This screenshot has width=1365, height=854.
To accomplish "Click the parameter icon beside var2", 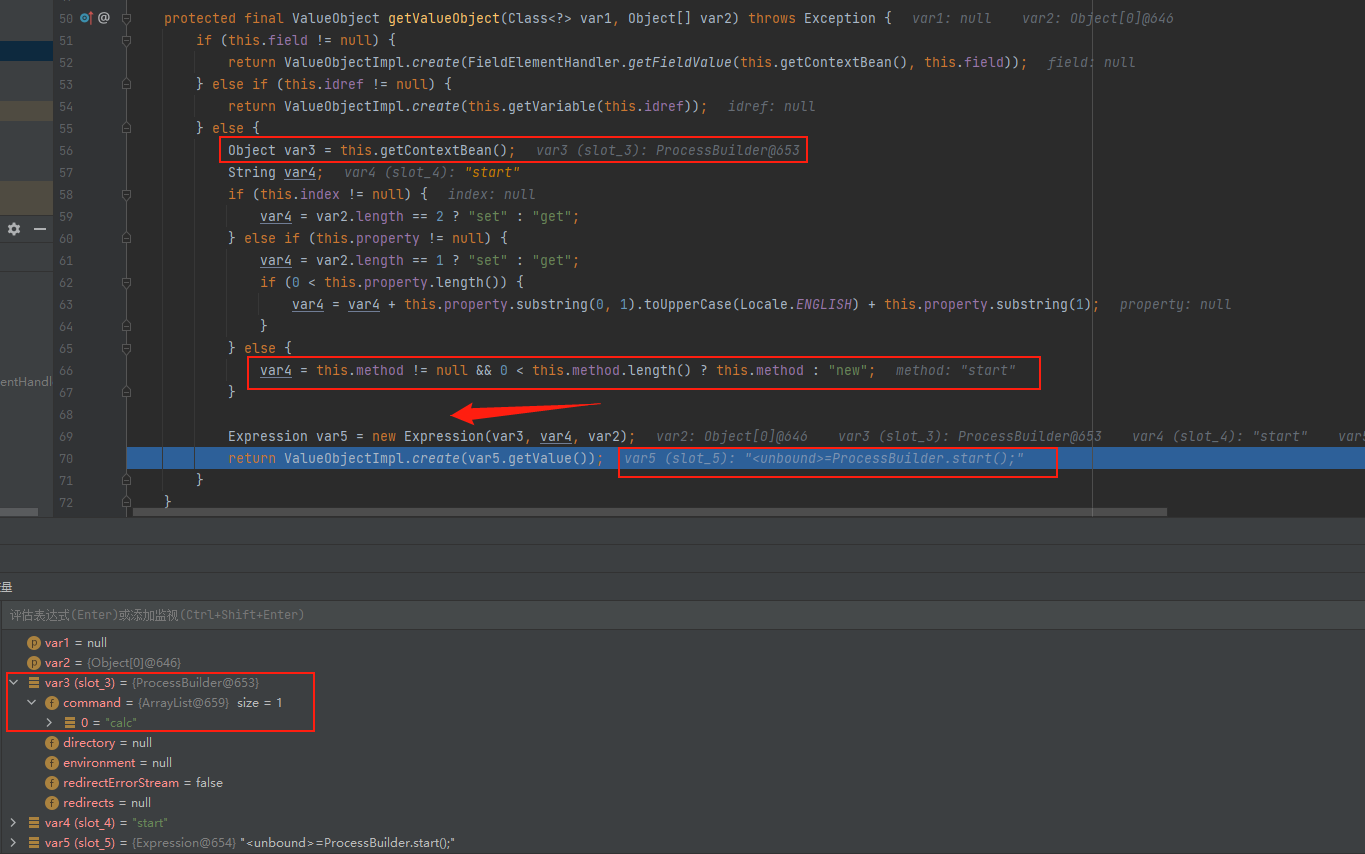I will (x=34, y=663).
